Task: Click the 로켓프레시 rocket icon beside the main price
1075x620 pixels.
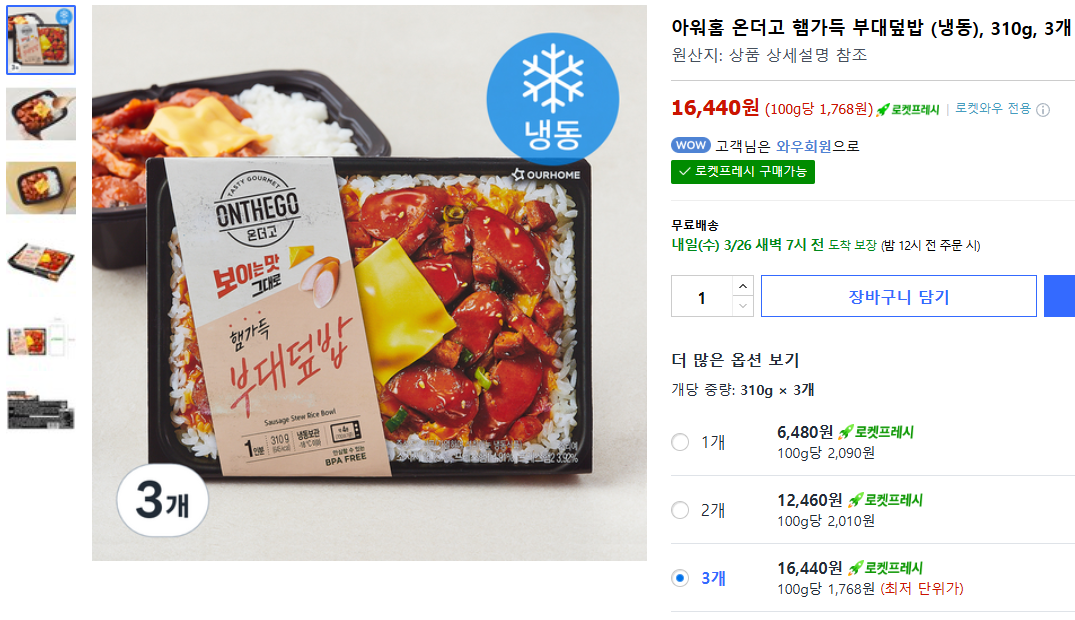Action: tap(908, 110)
